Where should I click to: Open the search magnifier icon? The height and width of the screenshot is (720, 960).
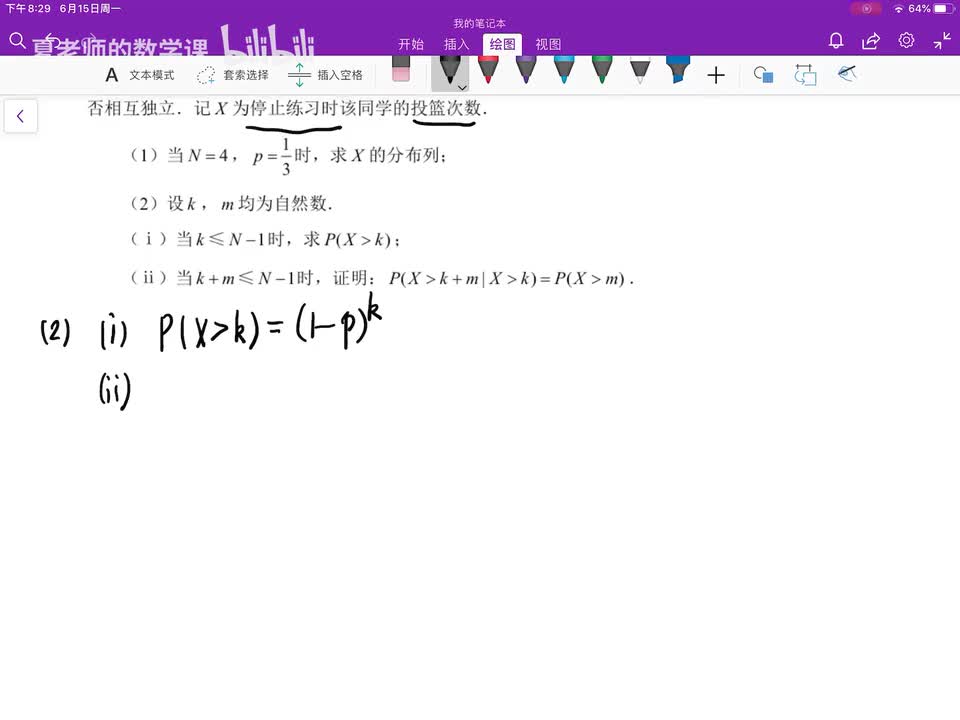17,41
